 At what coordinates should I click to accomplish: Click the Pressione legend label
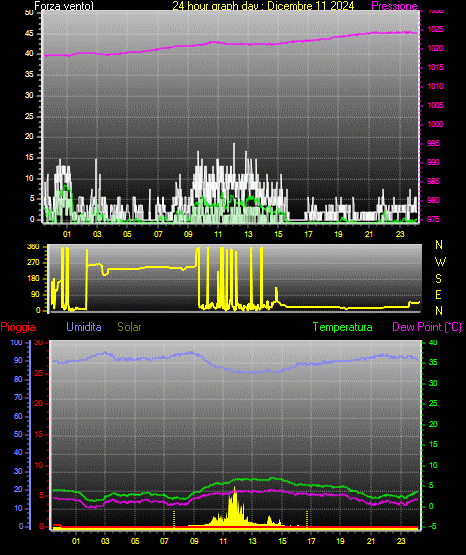(x=394, y=6)
